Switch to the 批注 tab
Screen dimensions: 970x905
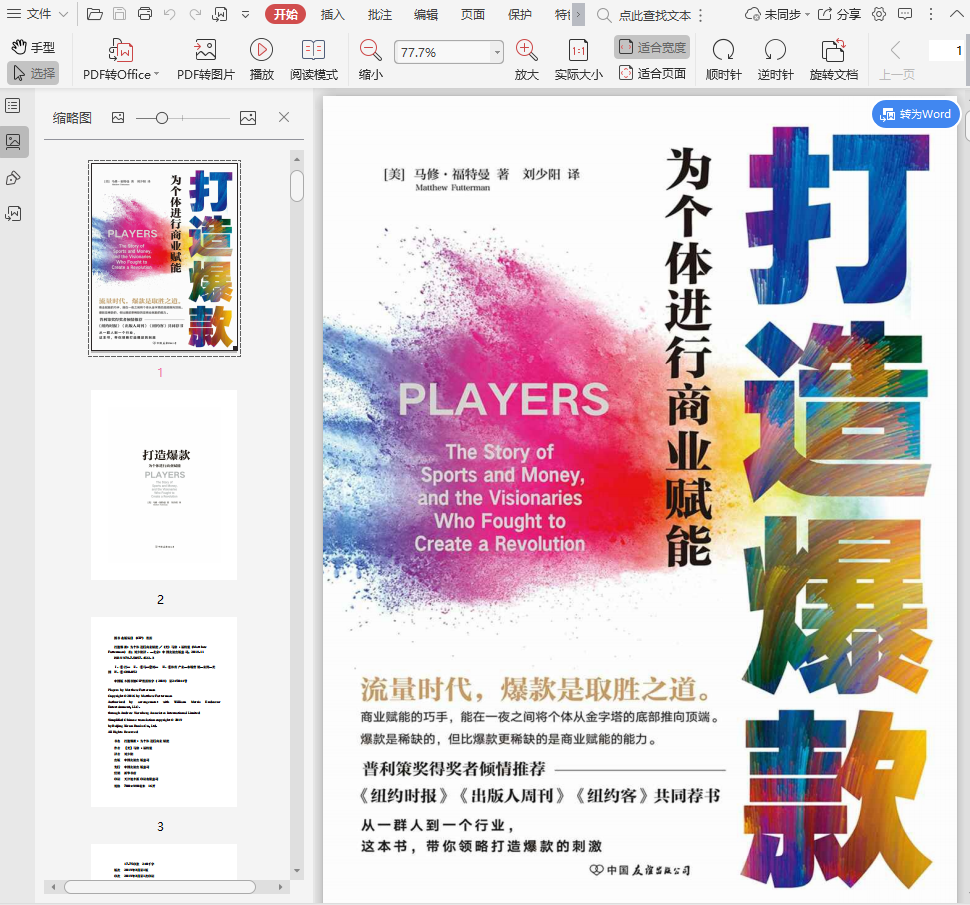(x=380, y=14)
